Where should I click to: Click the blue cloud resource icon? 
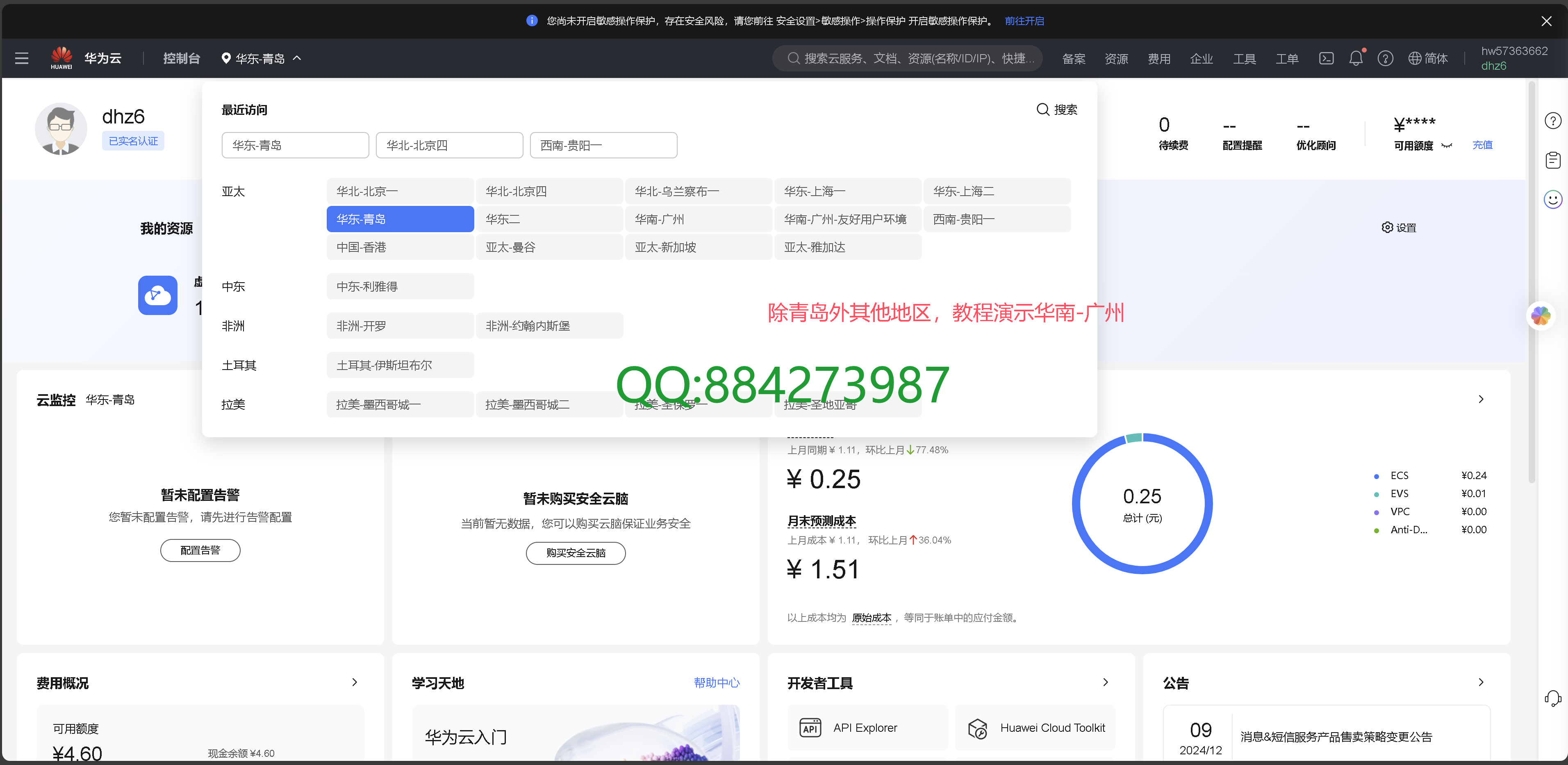158,295
